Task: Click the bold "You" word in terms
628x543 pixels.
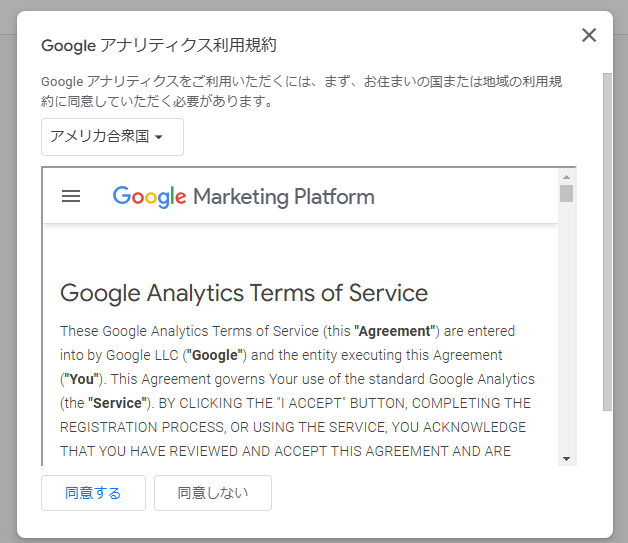Action: (x=79, y=380)
